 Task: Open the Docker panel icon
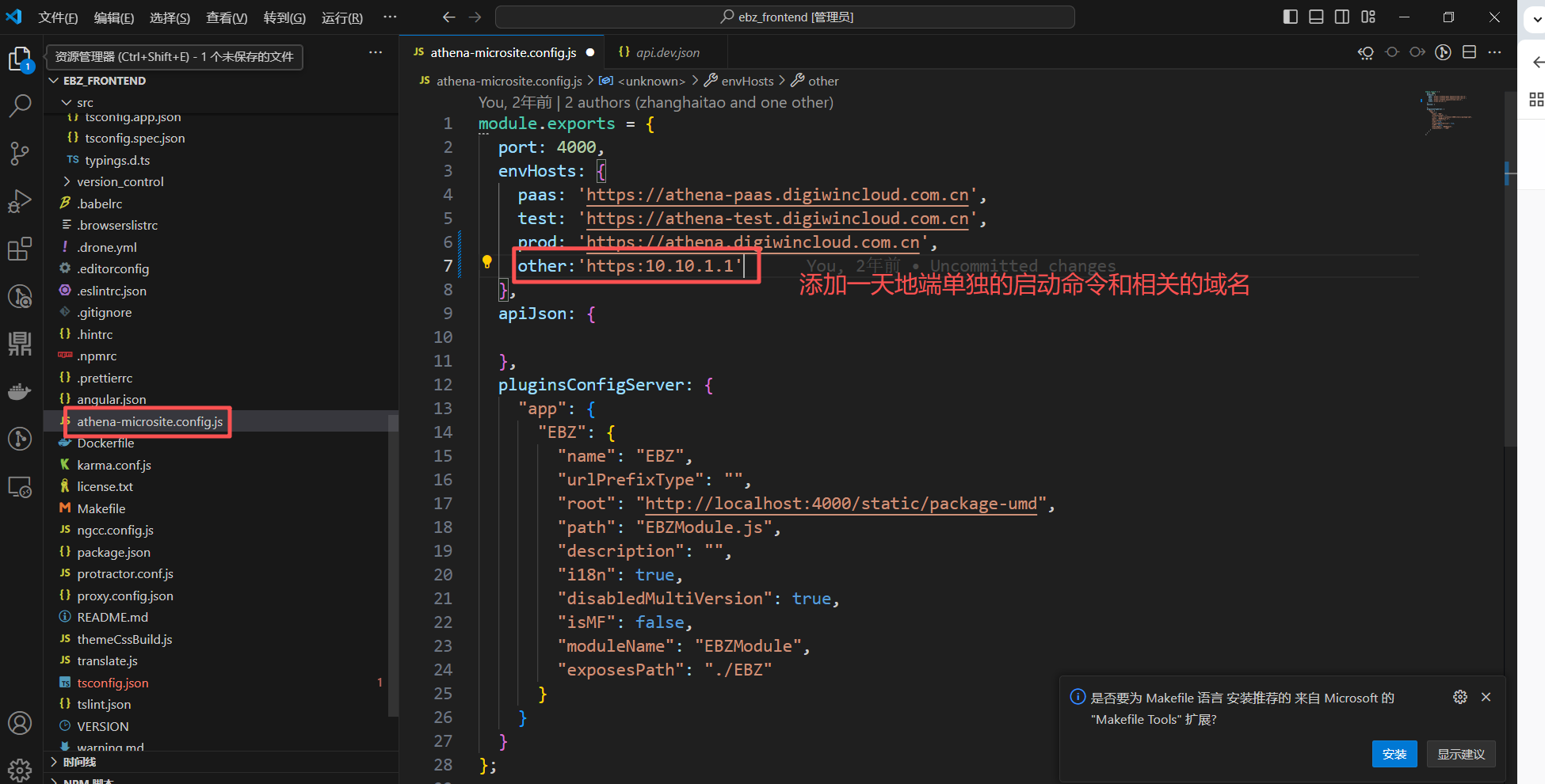(x=20, y=391)
